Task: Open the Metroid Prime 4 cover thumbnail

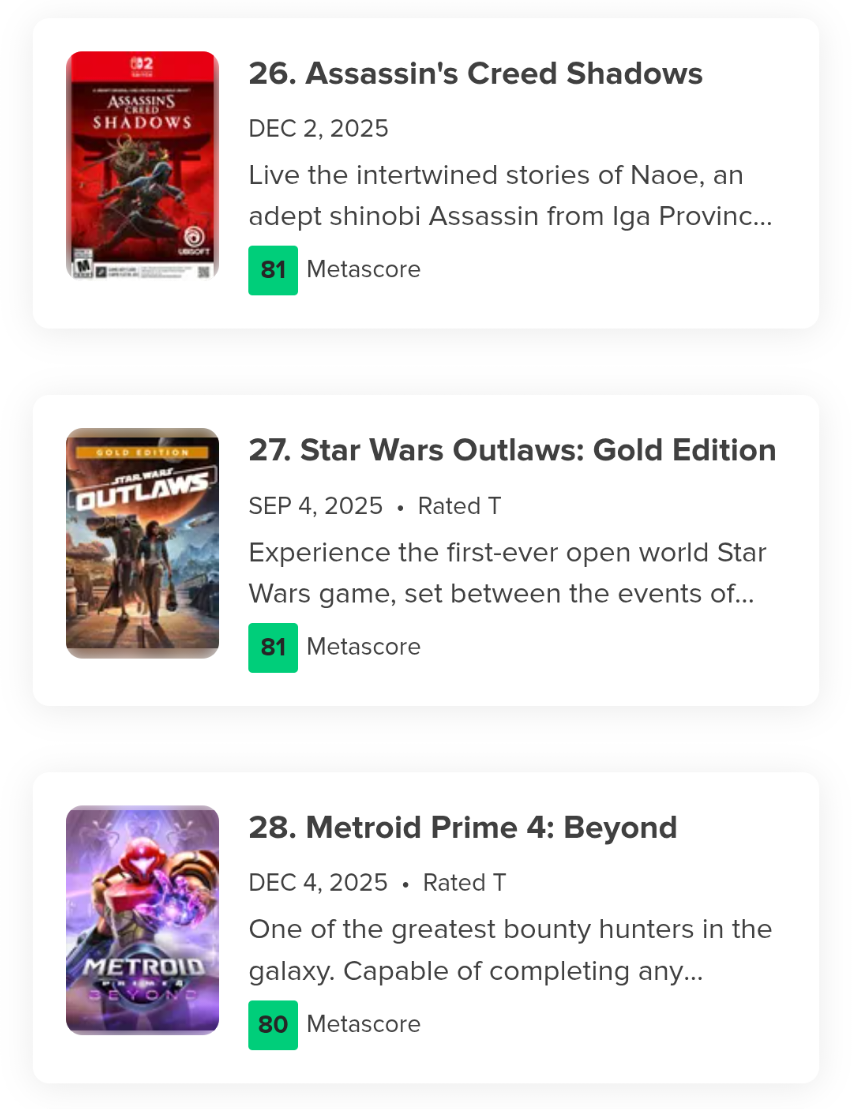Action: click(x=142, y=920)
